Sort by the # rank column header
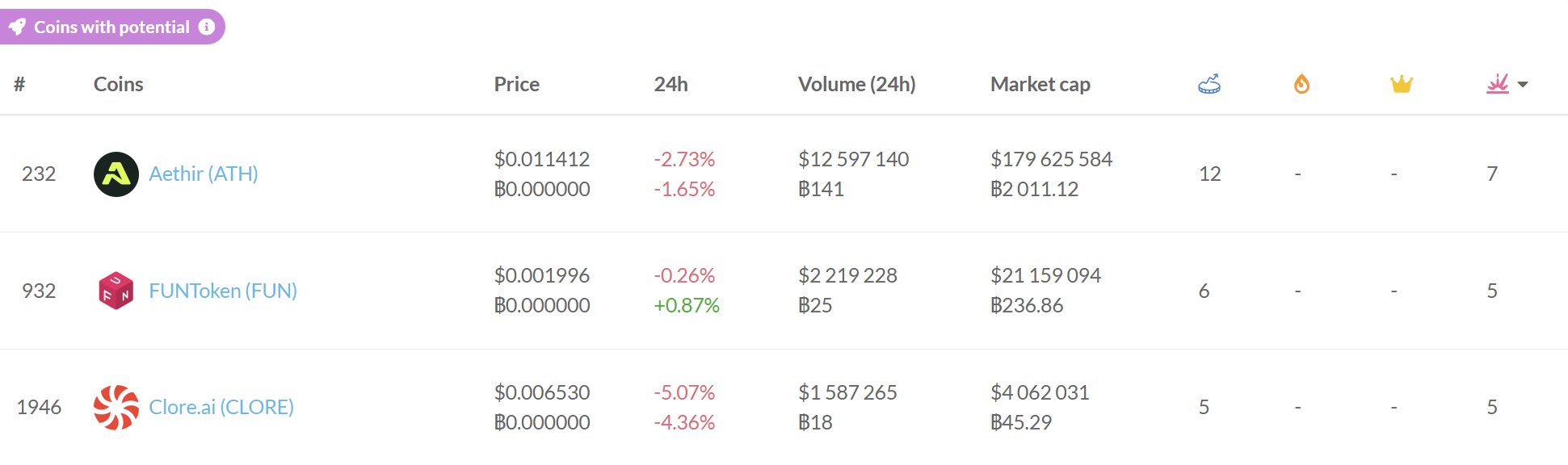The height and width of the screenshot is (465, 1568). [19, 84]
